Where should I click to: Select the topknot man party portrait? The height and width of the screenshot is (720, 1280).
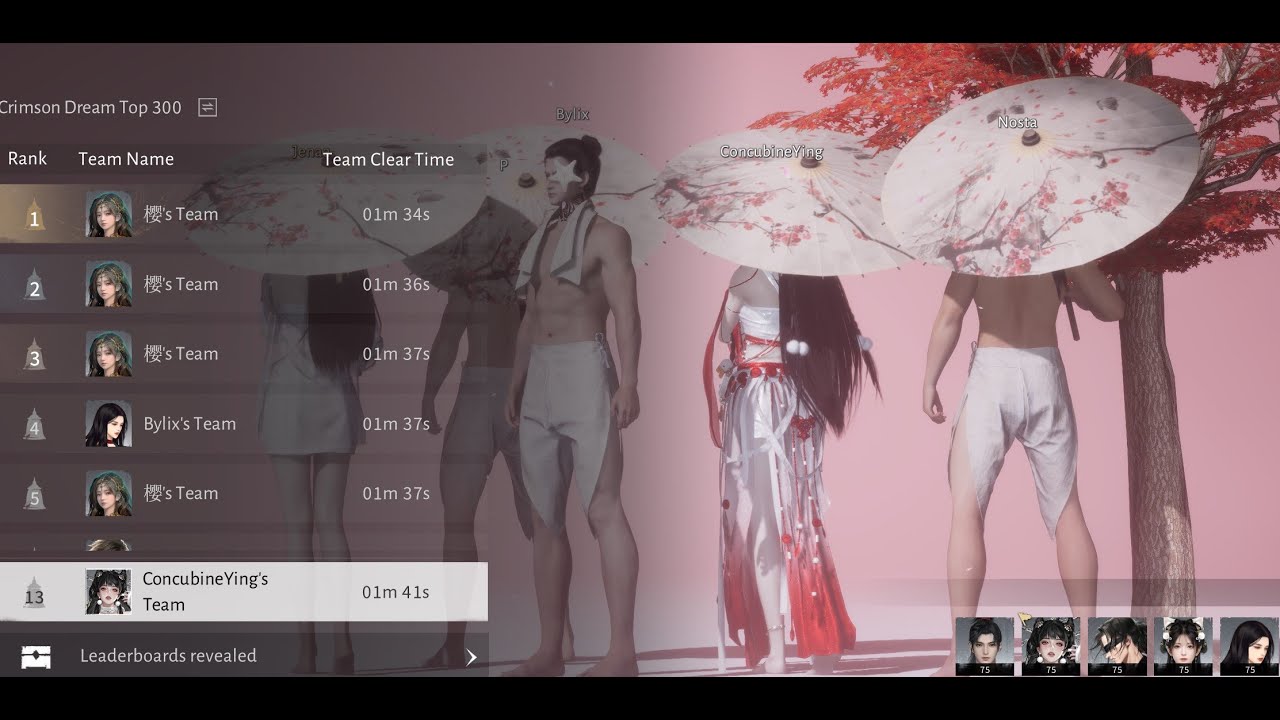(x=985, y=646)
